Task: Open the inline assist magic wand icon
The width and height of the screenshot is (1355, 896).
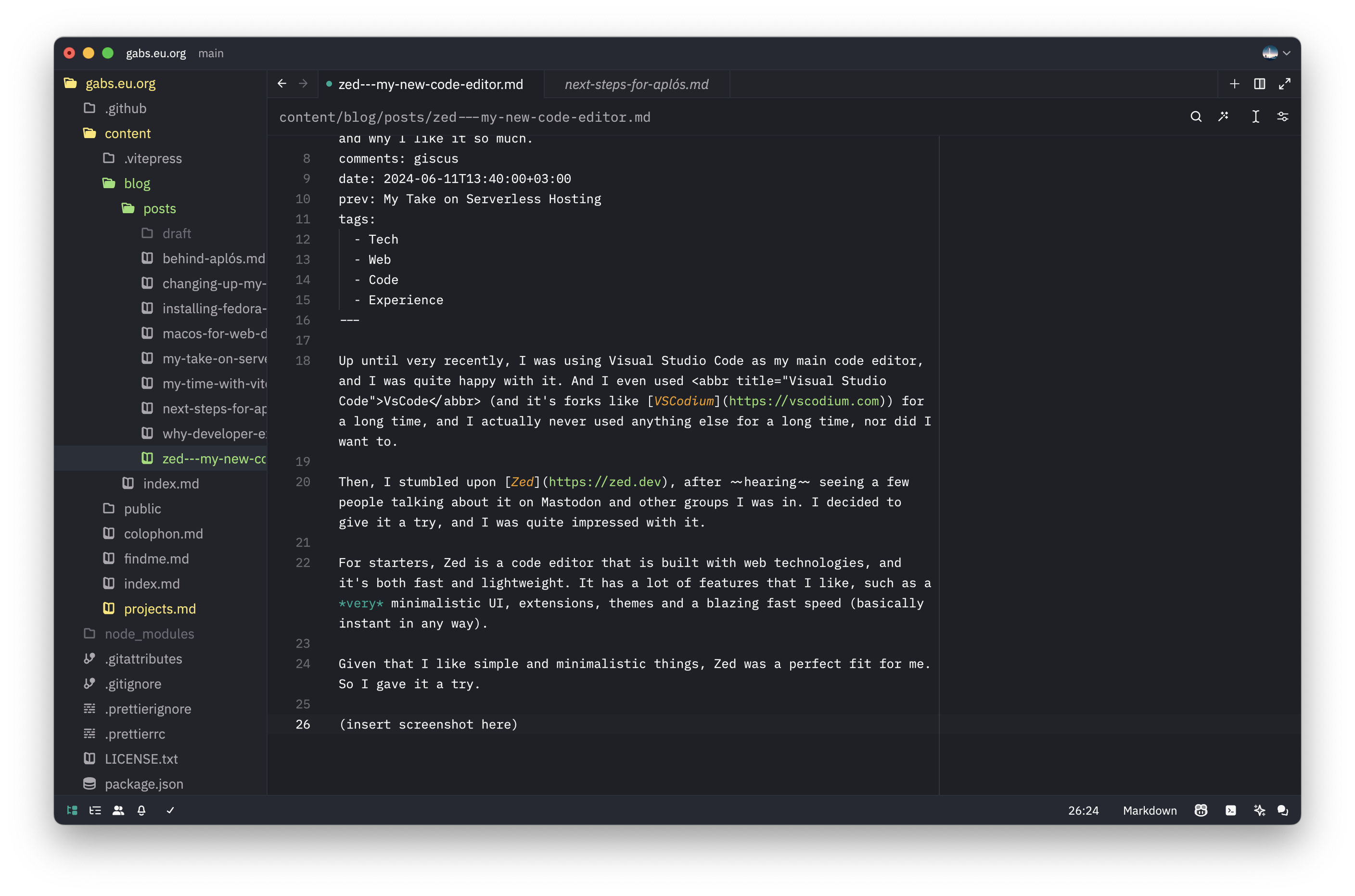Action: [1223, 116]
